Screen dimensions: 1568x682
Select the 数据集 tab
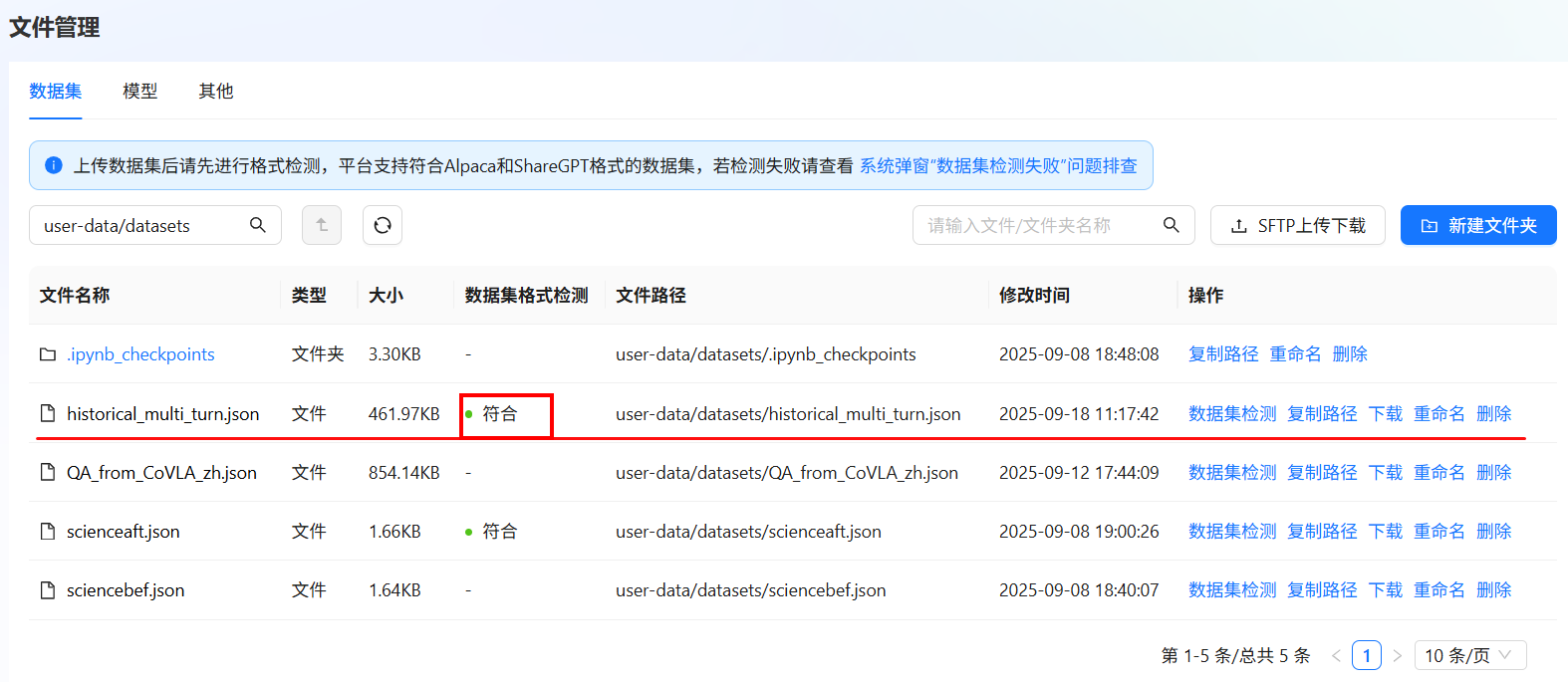click(56, 92)
